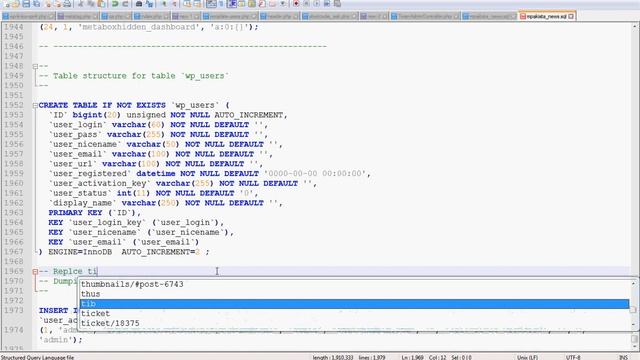Click the Paste toolbar icon
This screenshot has height=360, width=640.
click(101, 4)
